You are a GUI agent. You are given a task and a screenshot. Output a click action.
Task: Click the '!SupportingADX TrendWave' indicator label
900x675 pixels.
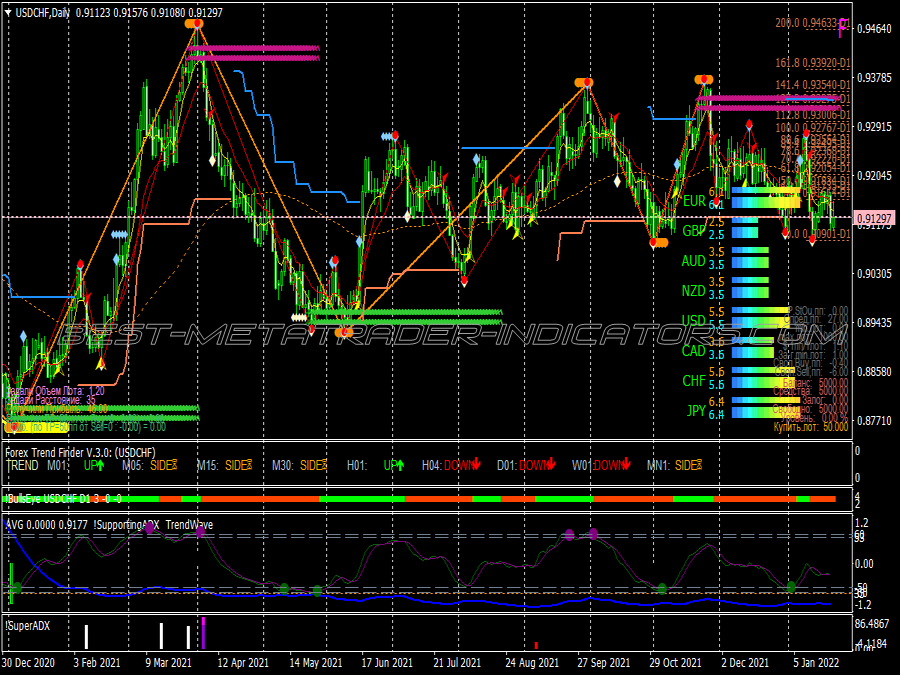pyautogui.click(x=153, y=525)
